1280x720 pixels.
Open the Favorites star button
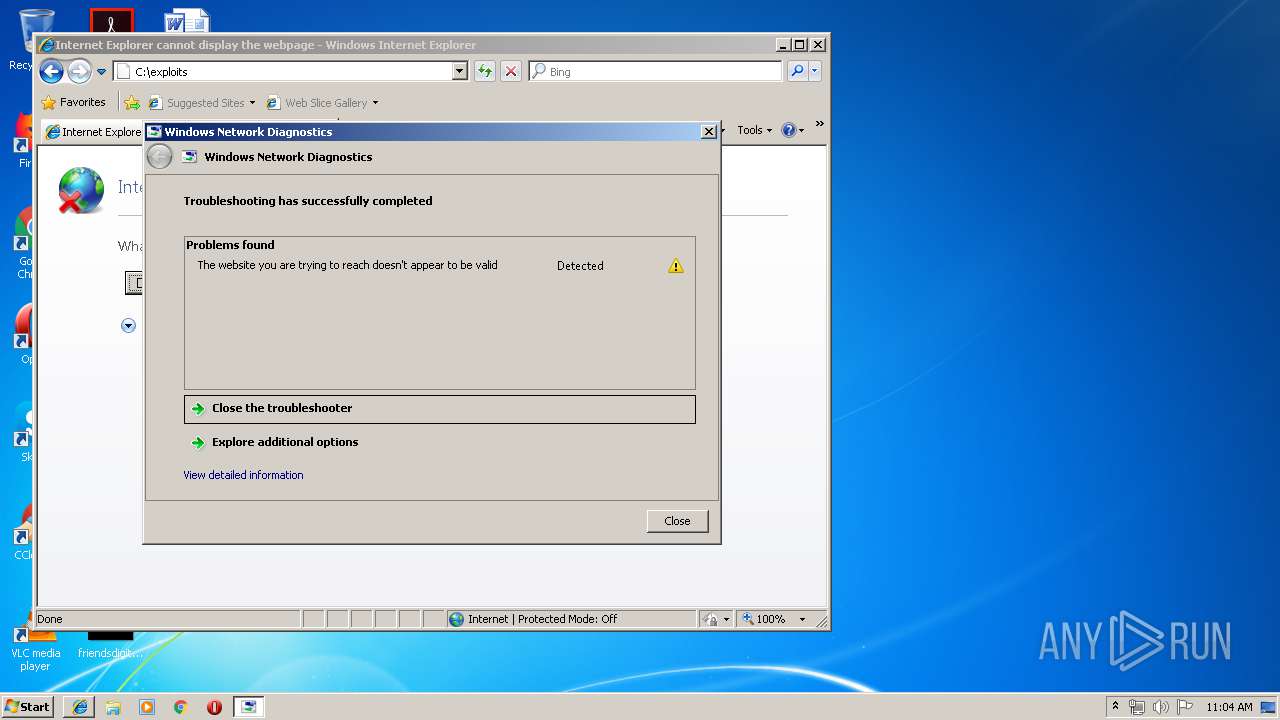pyautogui.click(x=74, y=102)
